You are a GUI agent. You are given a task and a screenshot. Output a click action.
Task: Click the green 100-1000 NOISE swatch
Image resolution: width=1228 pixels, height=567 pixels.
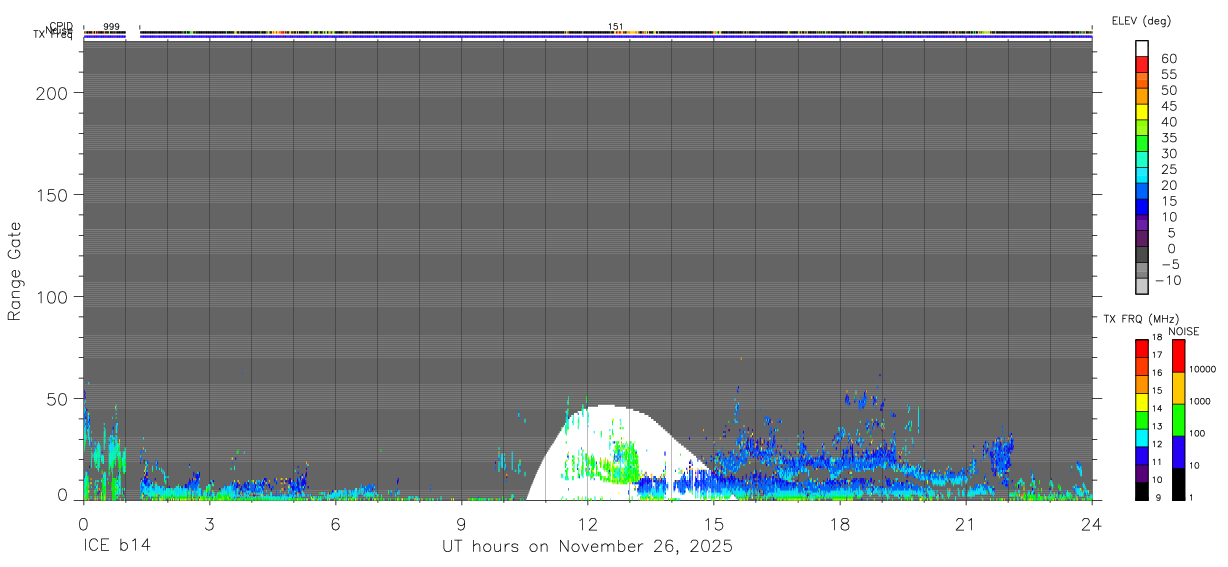[1178, 420]
